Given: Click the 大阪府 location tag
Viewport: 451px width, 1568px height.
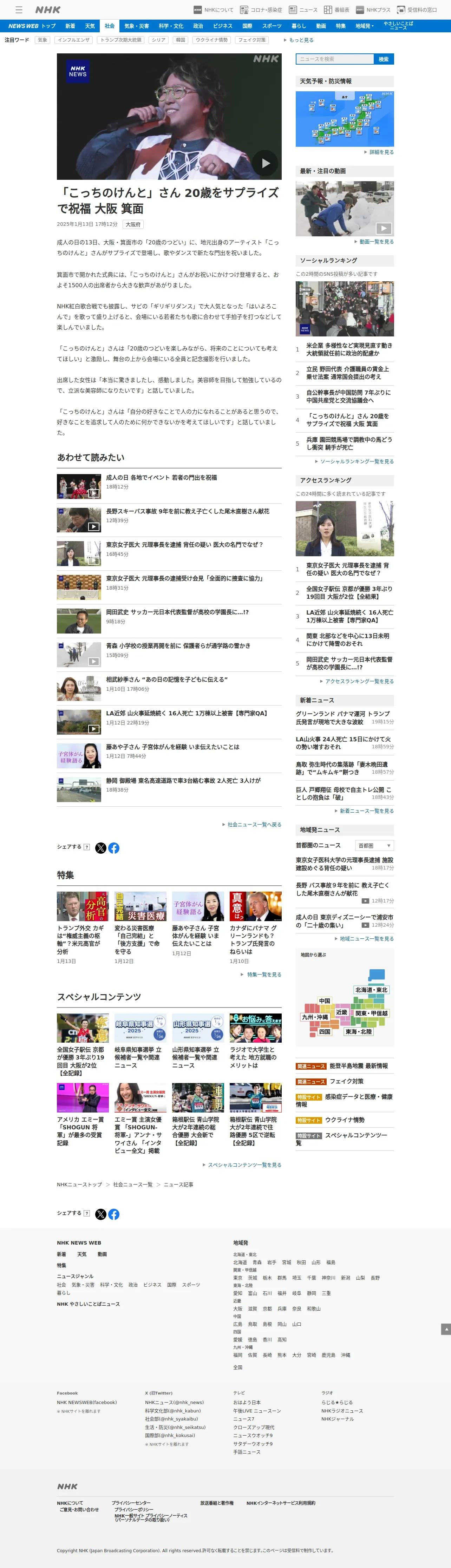Looking at the screenshot, I should coord(133,224).
